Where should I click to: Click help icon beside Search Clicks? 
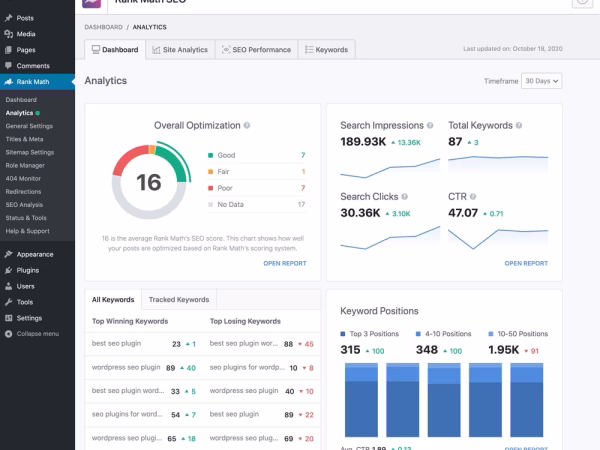[404, 197]
